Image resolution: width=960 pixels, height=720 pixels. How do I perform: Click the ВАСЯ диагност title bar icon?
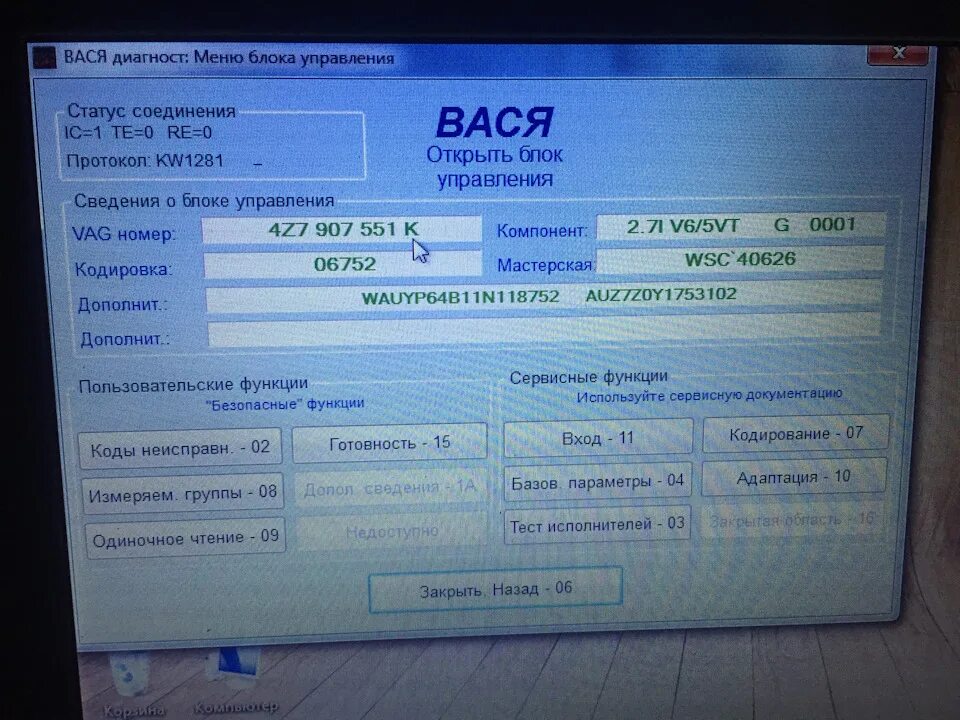pos(44,58)
